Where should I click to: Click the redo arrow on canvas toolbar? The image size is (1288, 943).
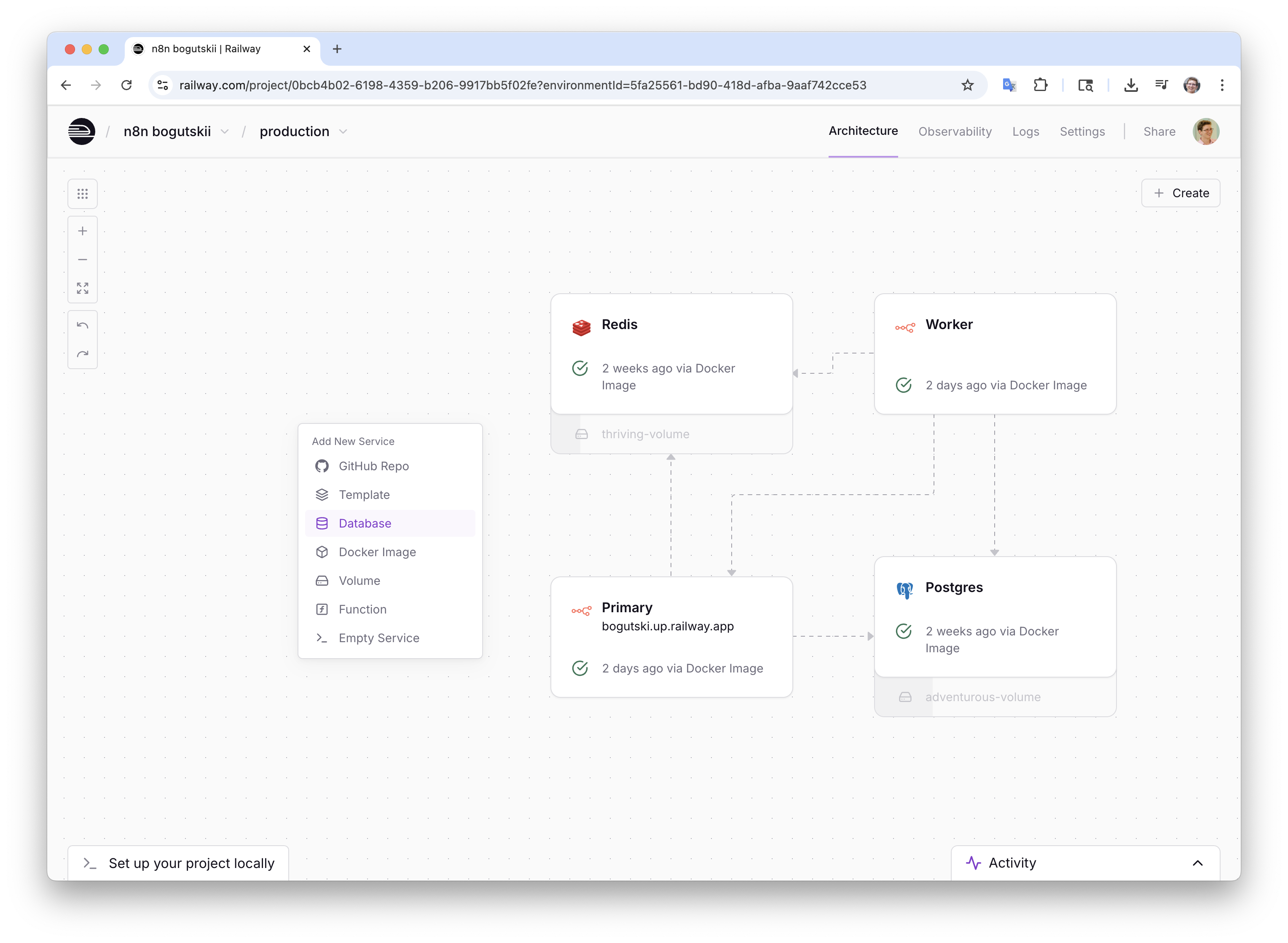pyautogui.click(x=82, y=354)
